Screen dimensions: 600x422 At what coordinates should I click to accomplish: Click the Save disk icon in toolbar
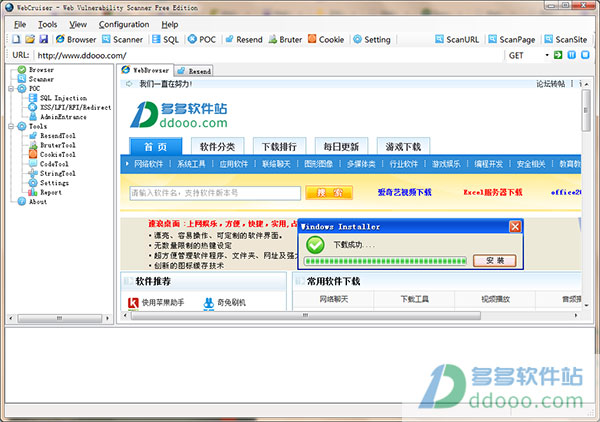pyautogui.click(x=44, y=39)
